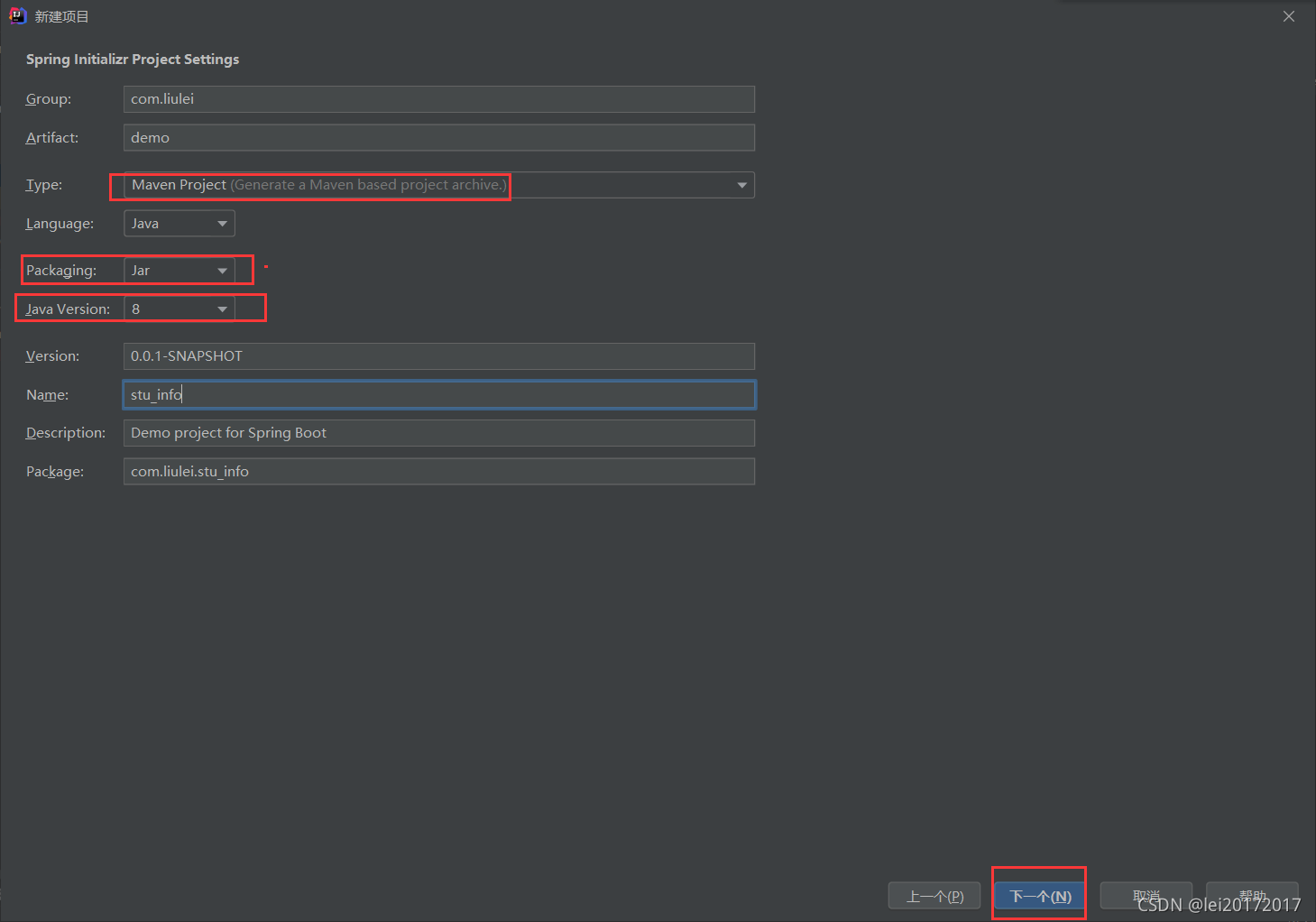Click the Spring Initializr Project Settings heading
The width and height of the screenshot is (1316, 922).
click(x=133, y=60)
